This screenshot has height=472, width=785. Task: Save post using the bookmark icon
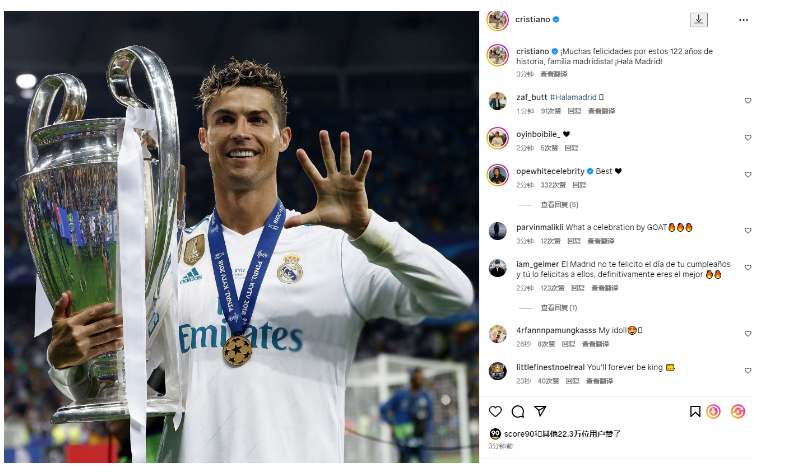pos(694,411)
